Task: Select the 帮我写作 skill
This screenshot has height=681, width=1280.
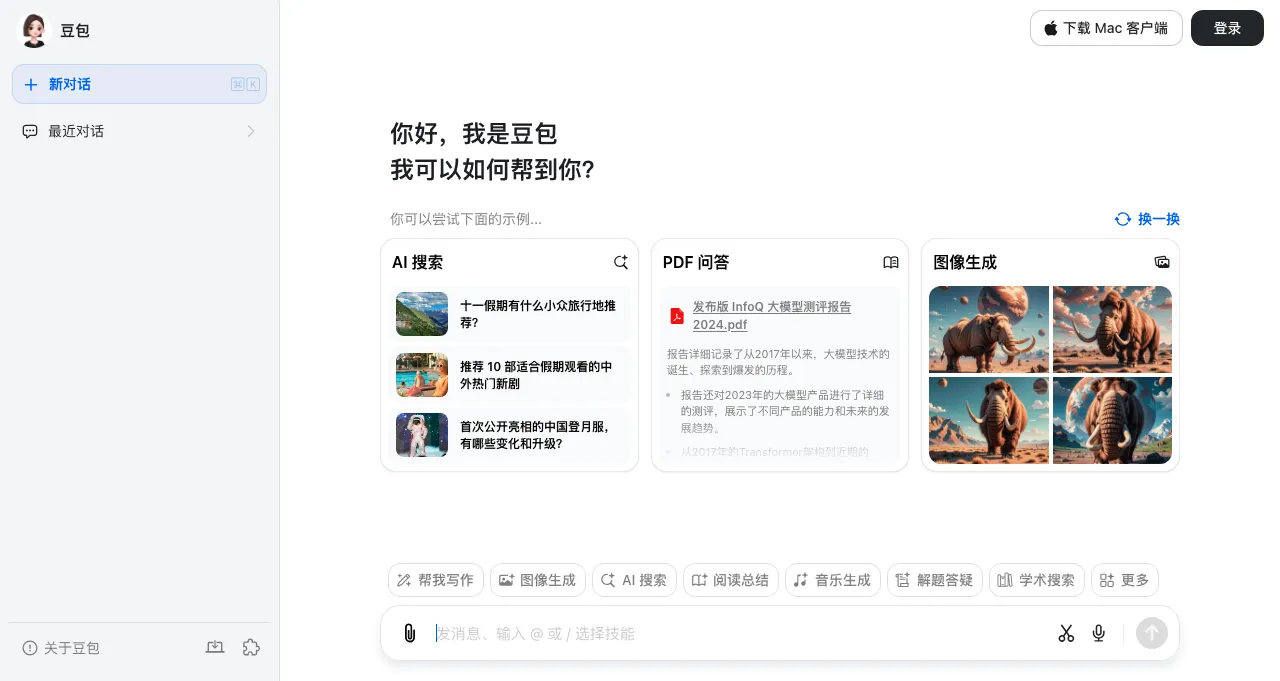Action: pyautogui.click(x=436, y=580)
